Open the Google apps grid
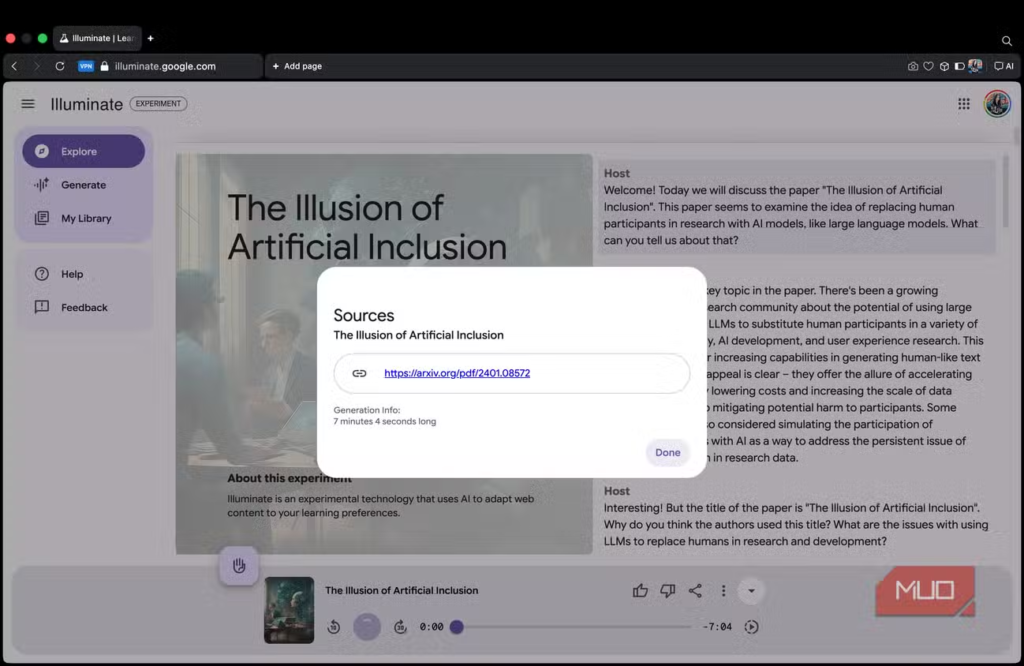This screenshot has width=1024, height=666. pyautogui.click(x=964, y=104)
